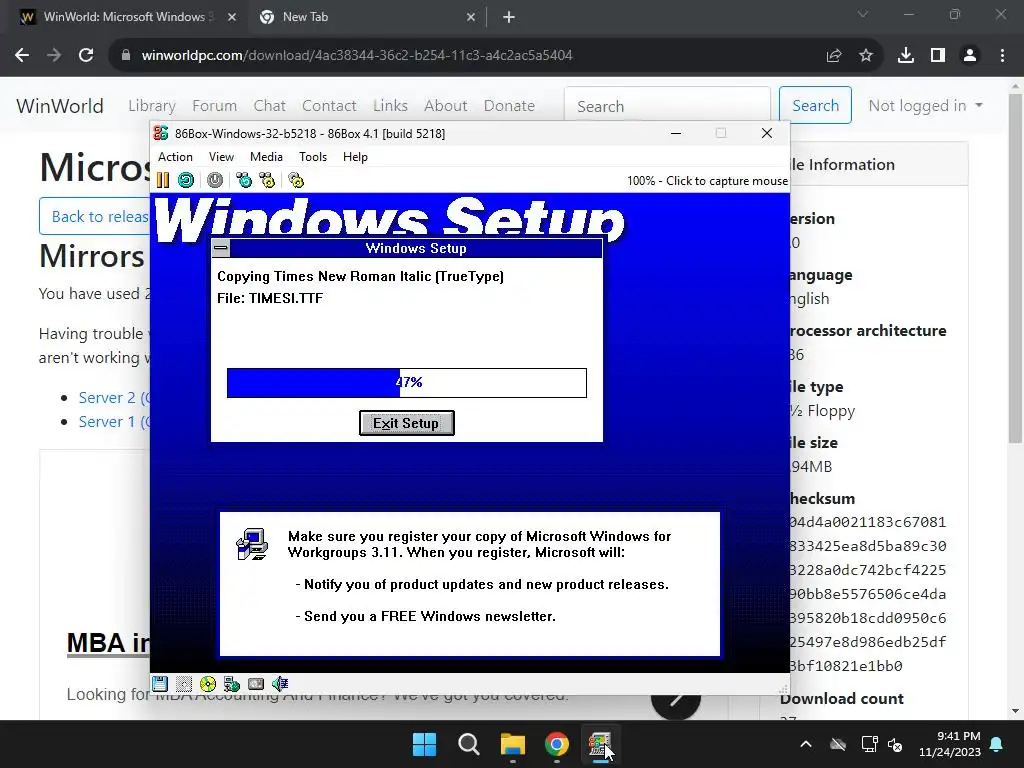Click the 86Box title bar app icon
The height and width of the screenshot is (768, 1024).
click(161, 133)
